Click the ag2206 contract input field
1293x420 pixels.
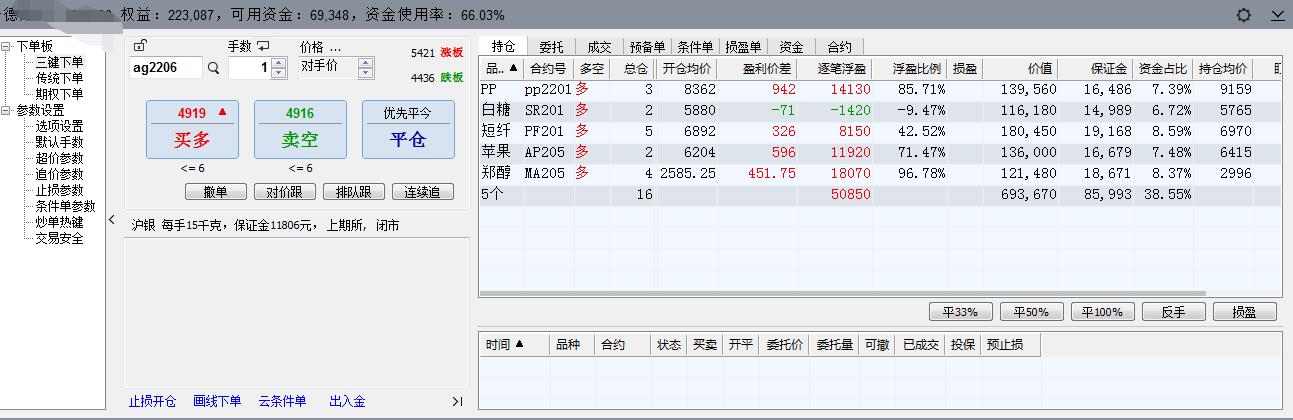(165, 68)
